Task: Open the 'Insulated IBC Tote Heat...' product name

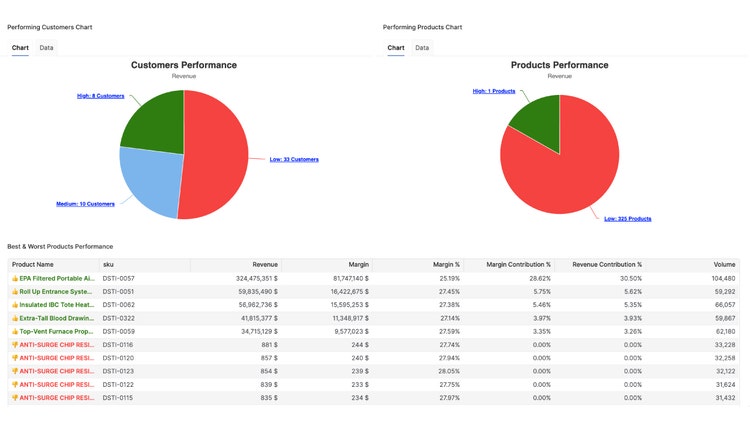Action: (57, 305)
